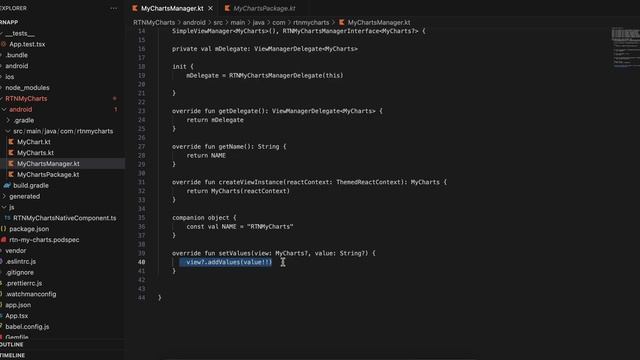The height and width of the screenshot is (360, 640).
Task: Collapse the red android folder under RTNMyCharts
Action: (20, 109)
